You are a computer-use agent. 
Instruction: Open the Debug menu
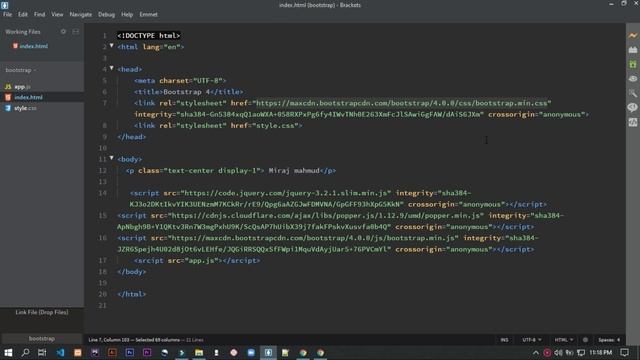[106, 14]
